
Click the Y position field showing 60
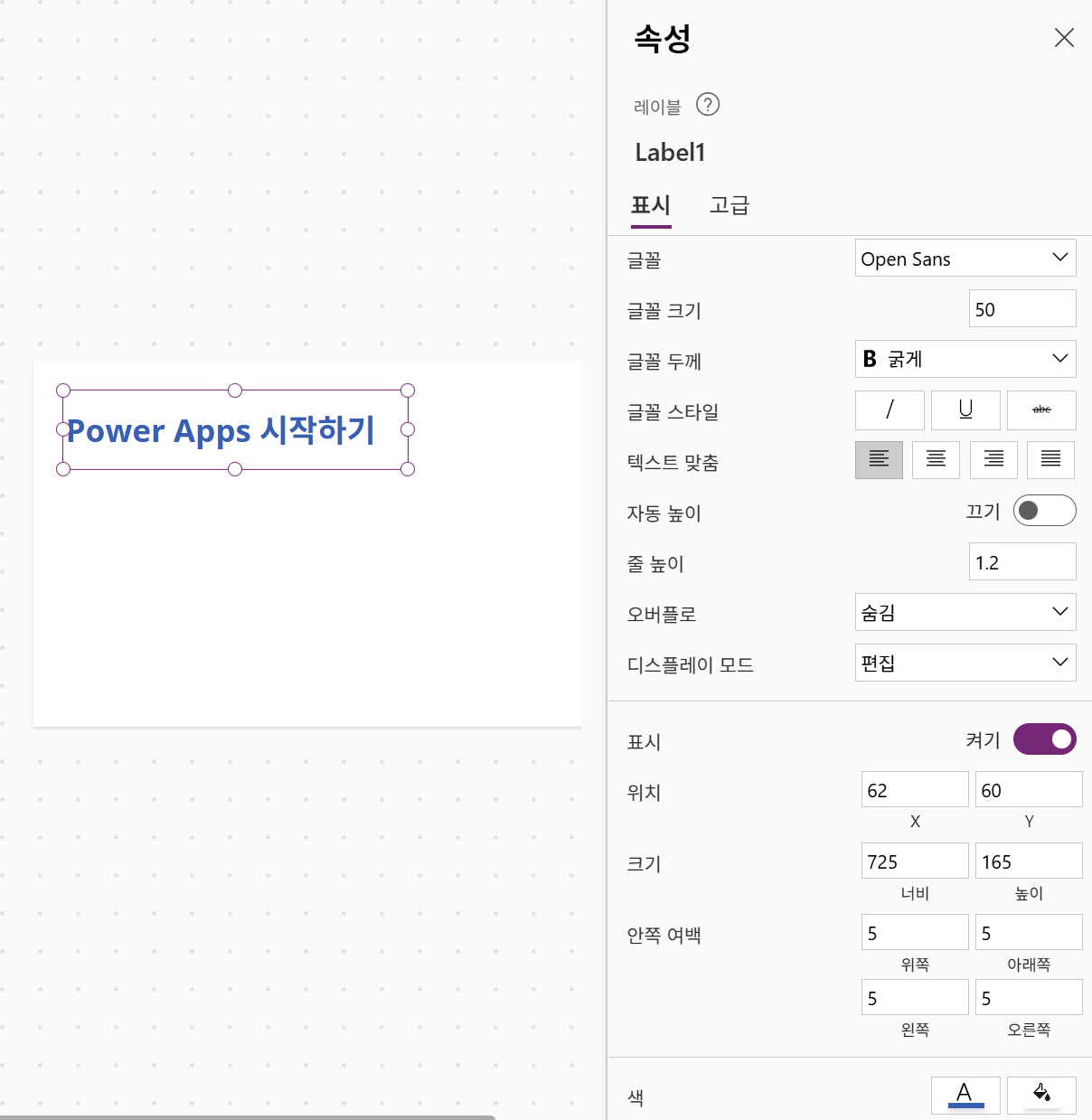[1029, 790]
